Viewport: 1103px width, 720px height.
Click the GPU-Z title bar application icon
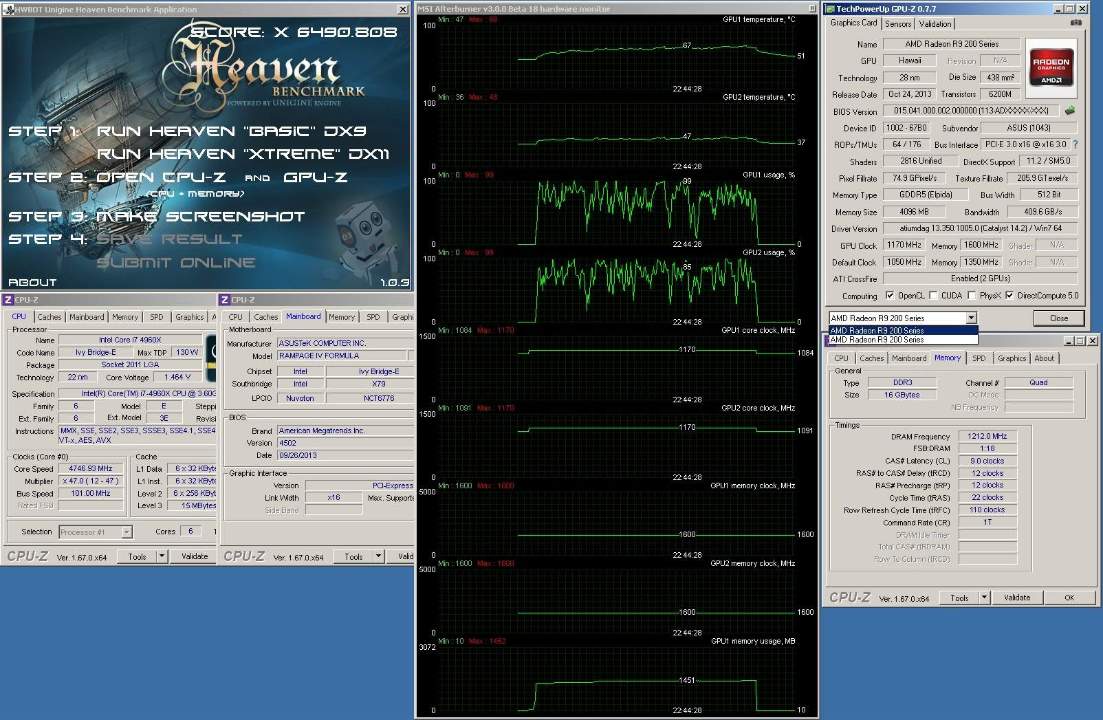point(829,8)
